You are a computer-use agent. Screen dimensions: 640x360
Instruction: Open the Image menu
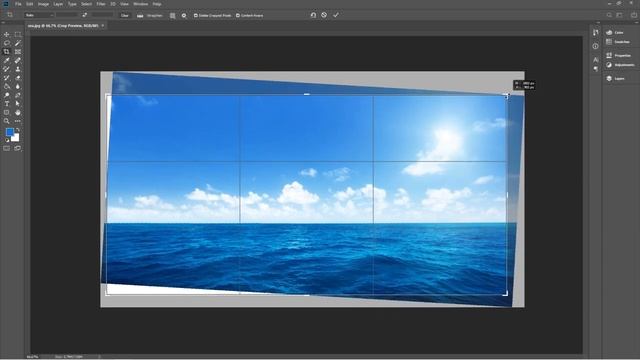[x=43, y=4]
